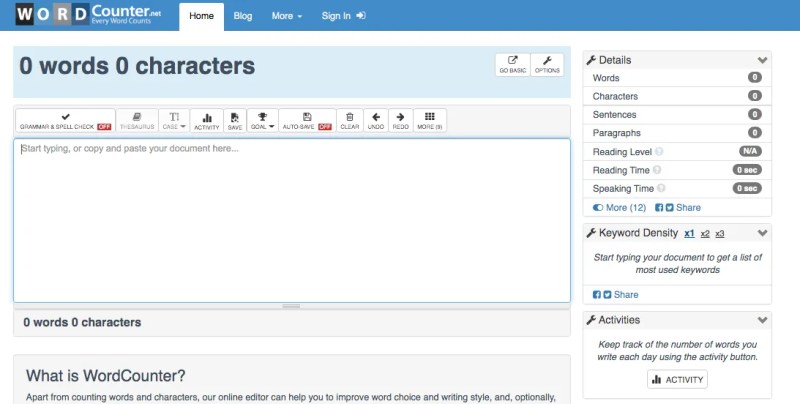The height and width of the screenshot is (404, 800).
Task: Collapse the Details panel chevron
Action: [x=762, y=60]
